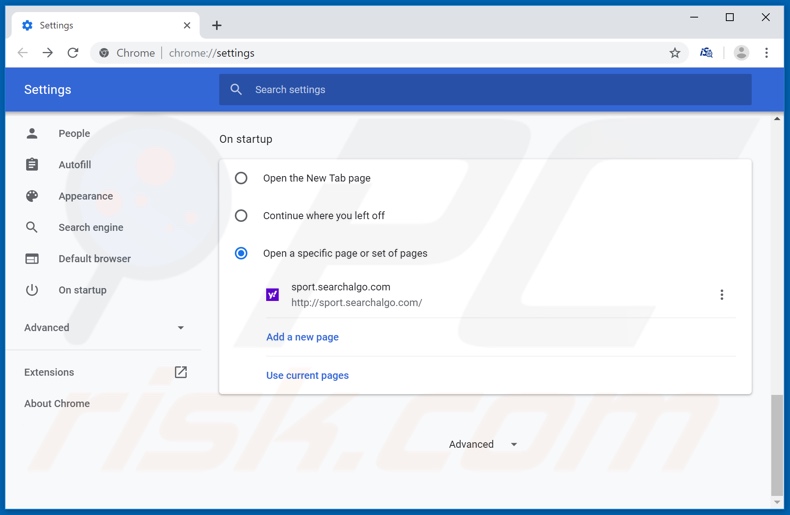The image size is (790, 515).
Task: Click the browser forward arrow
Action: [48, 53]
